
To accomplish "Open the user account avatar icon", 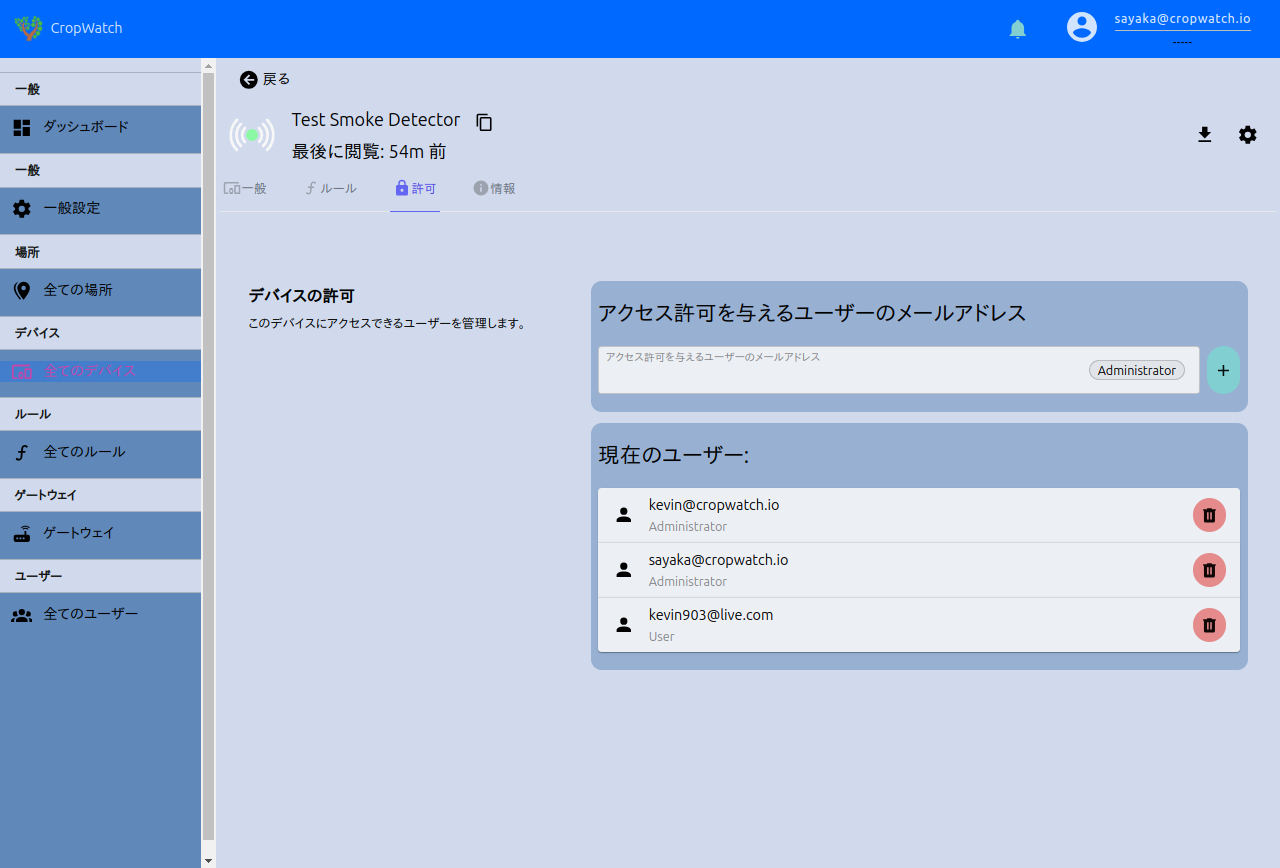I will click(x=1081, y=27).
